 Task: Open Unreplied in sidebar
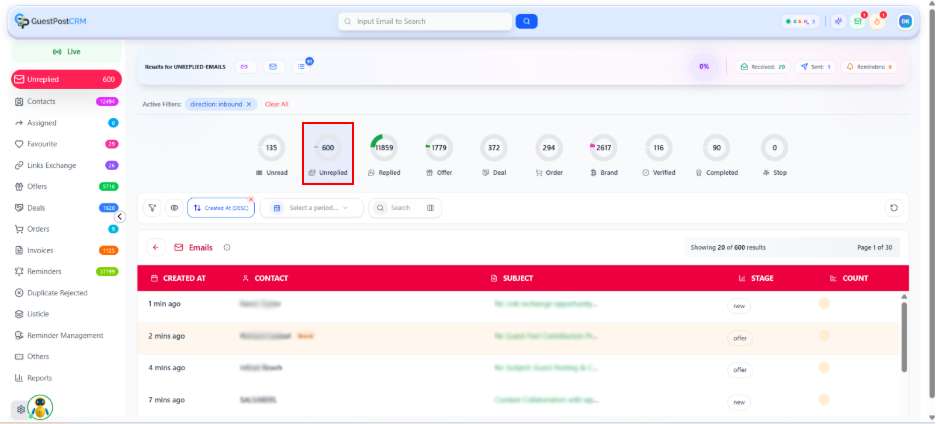coord(66,79)
